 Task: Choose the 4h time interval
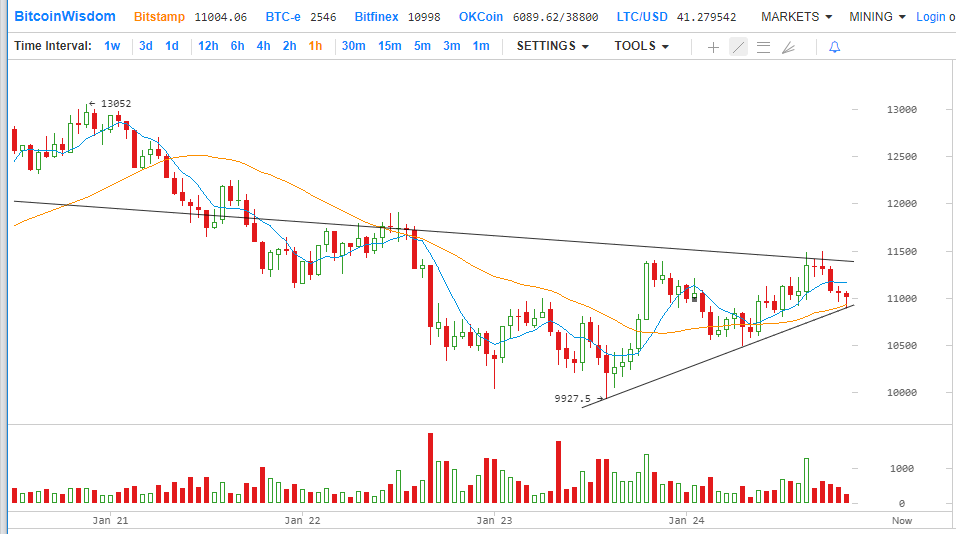(263, 46)
